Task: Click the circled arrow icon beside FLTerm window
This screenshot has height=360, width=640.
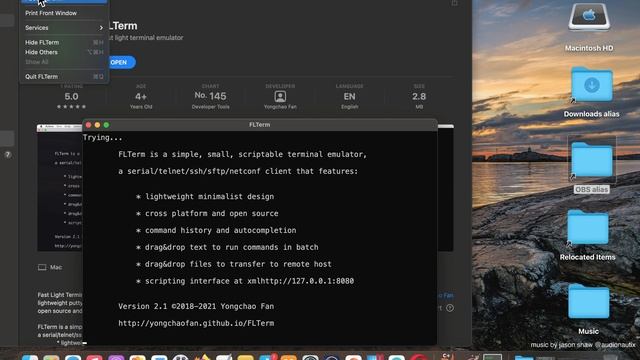Action: coord(450,308)
